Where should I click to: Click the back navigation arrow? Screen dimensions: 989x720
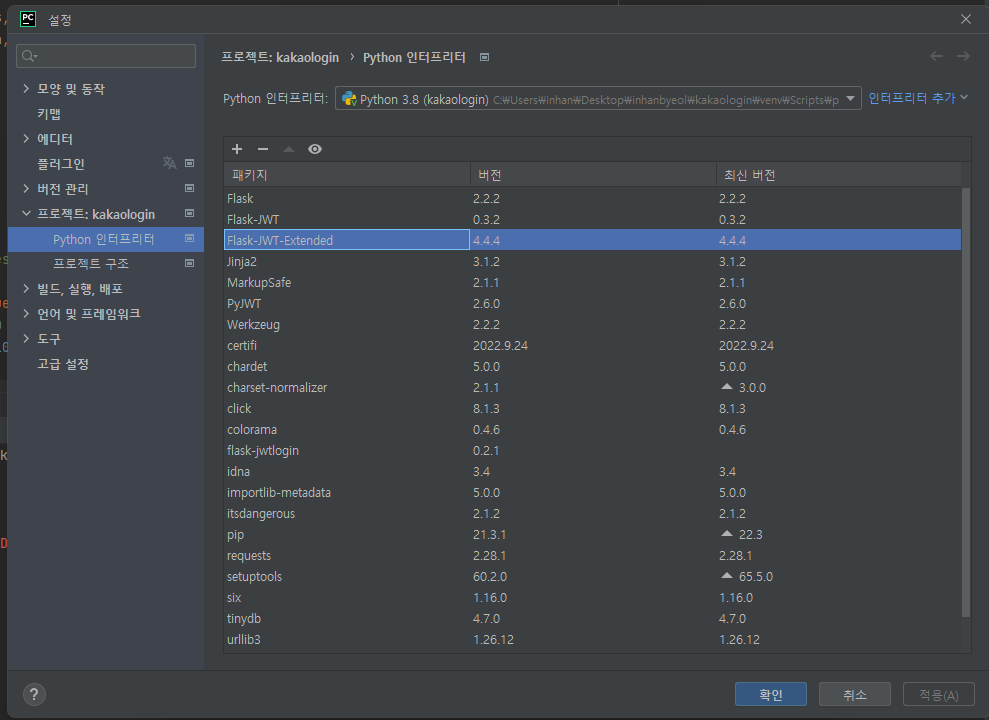pyautogui.click(x=937, y=56)
